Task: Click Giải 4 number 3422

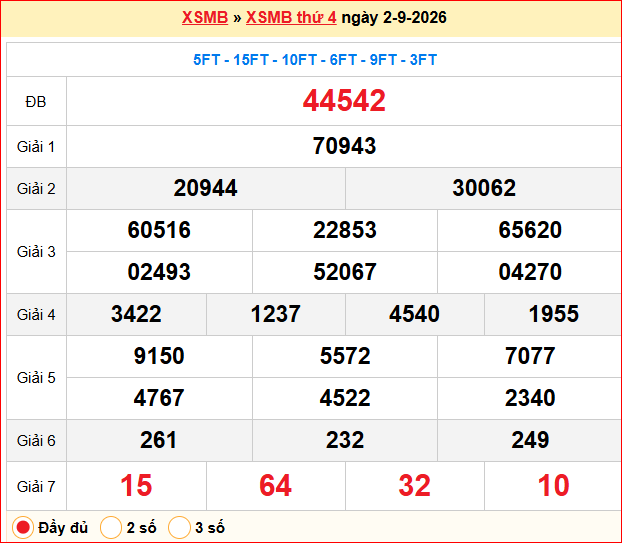Action: click(x=136, y=314)
